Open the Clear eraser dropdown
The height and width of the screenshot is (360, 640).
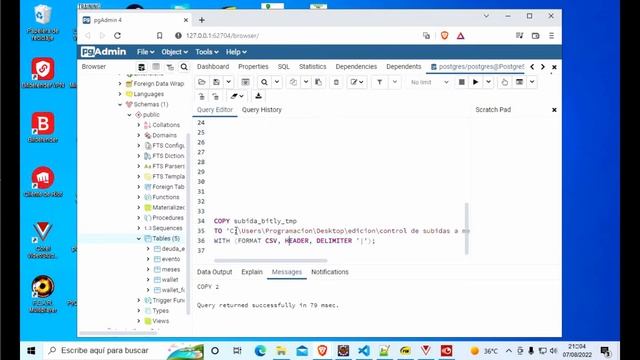click(236, 96)
